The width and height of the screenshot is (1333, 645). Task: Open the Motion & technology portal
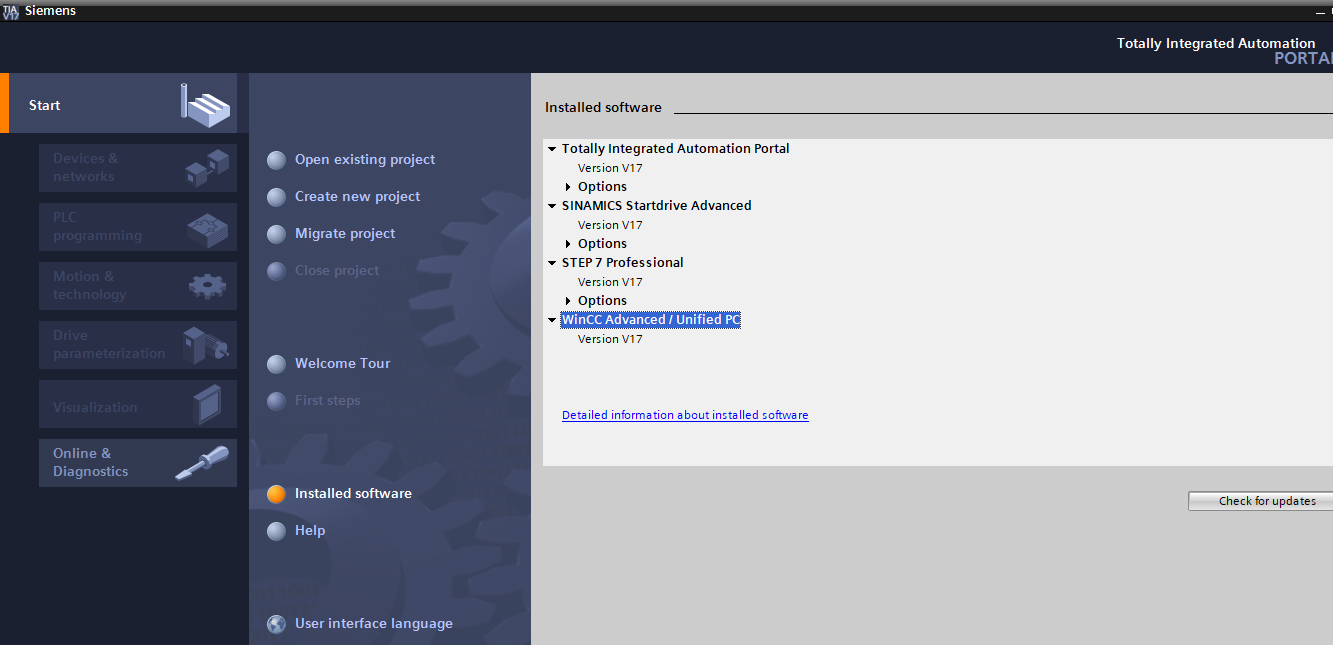pyautogui.click(x=138, y=286)
